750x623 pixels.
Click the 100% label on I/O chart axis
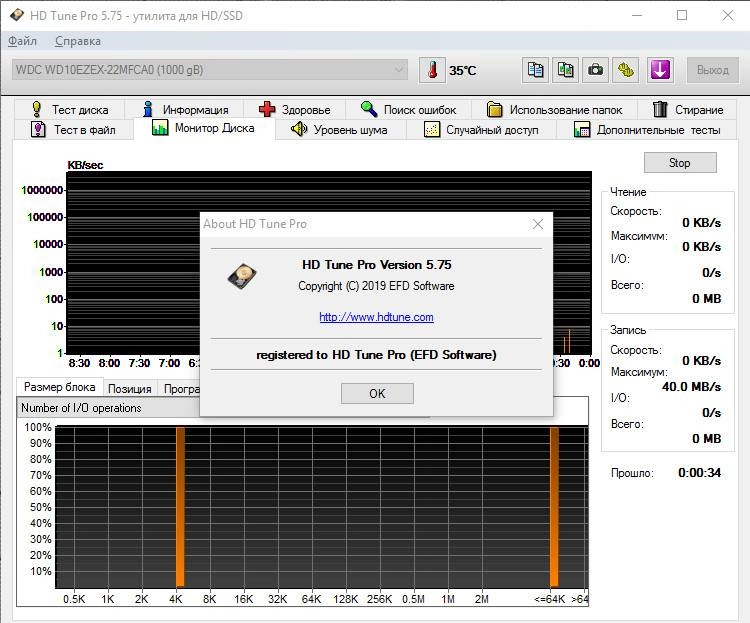point(38,427)
